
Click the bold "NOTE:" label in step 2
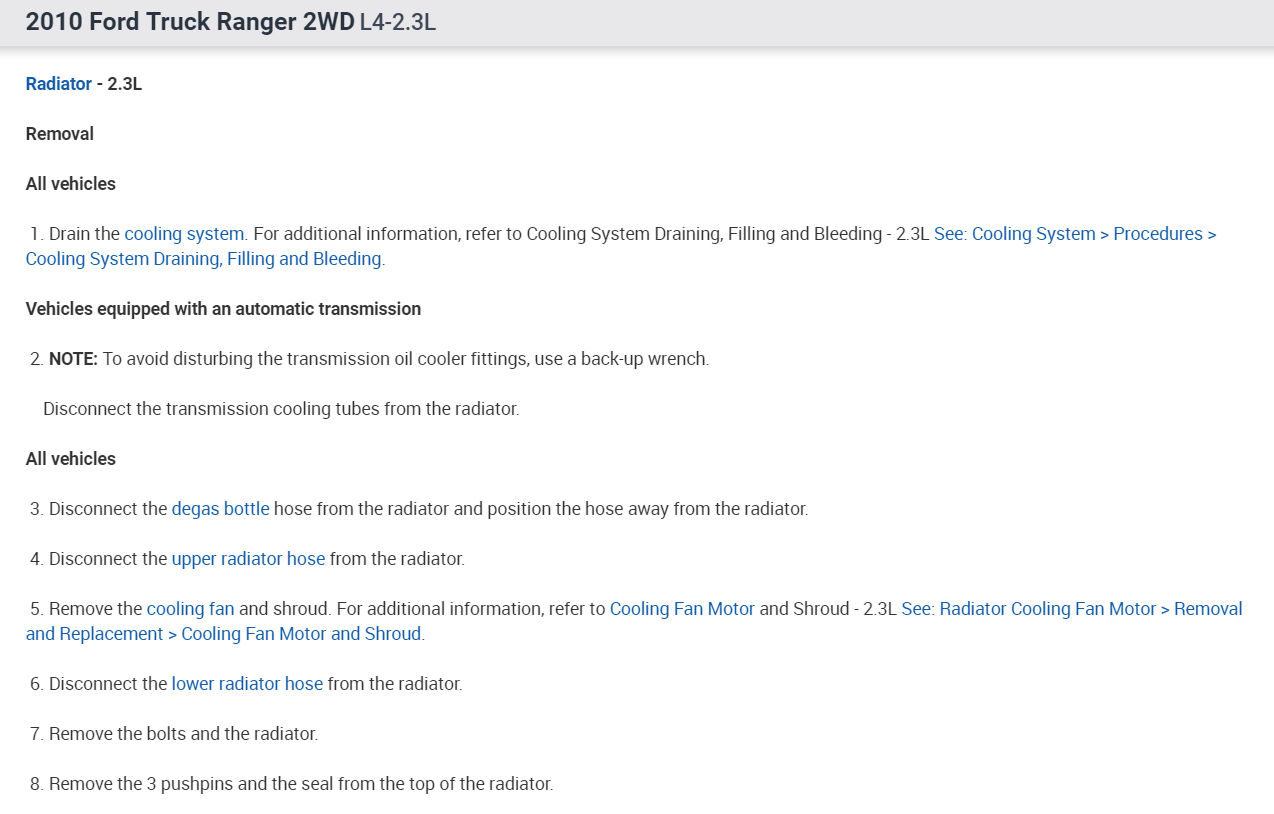click(73, 359)
